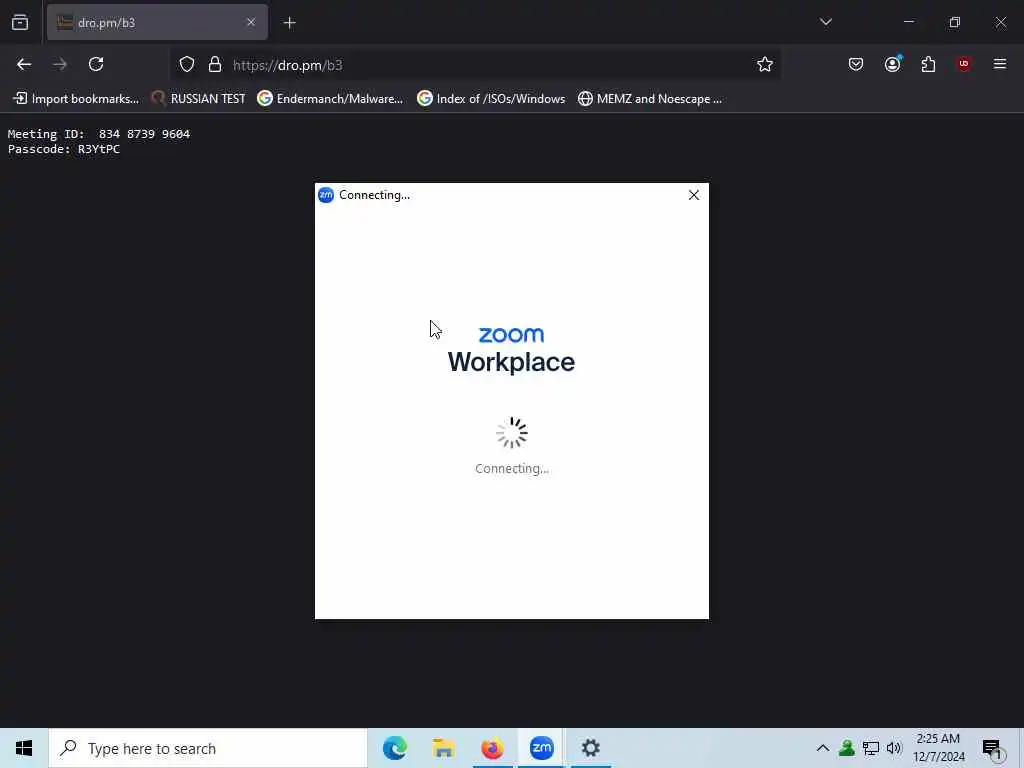The width and height of the screenshot is (1024, 768).
Task: Open the MEMZ and Noescape ... bookmark
Action: [650, 99]
